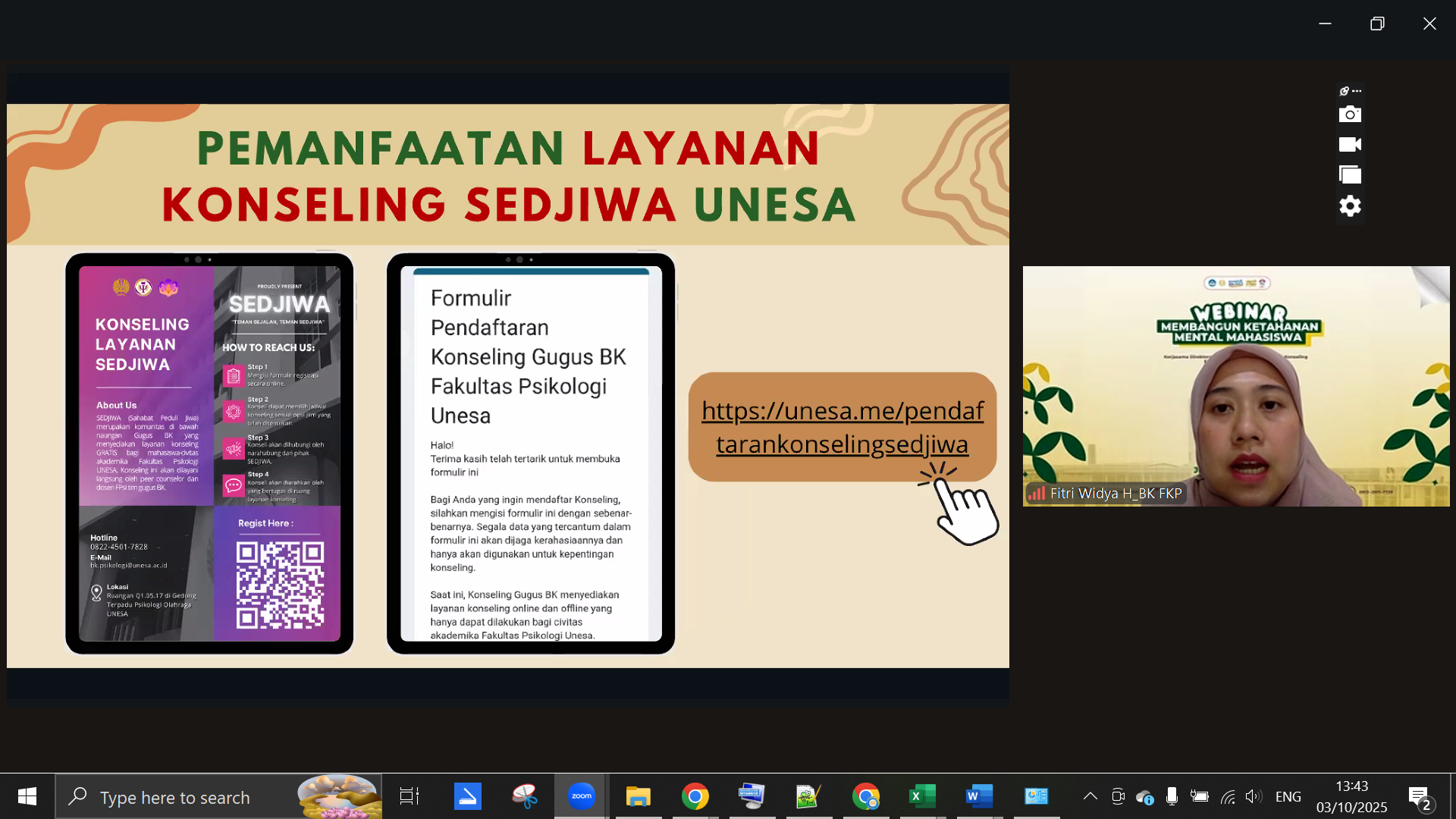Screen dimensions: 1456x819
Task: Toggle the microphone tray icon
Action: point(1172,796)
